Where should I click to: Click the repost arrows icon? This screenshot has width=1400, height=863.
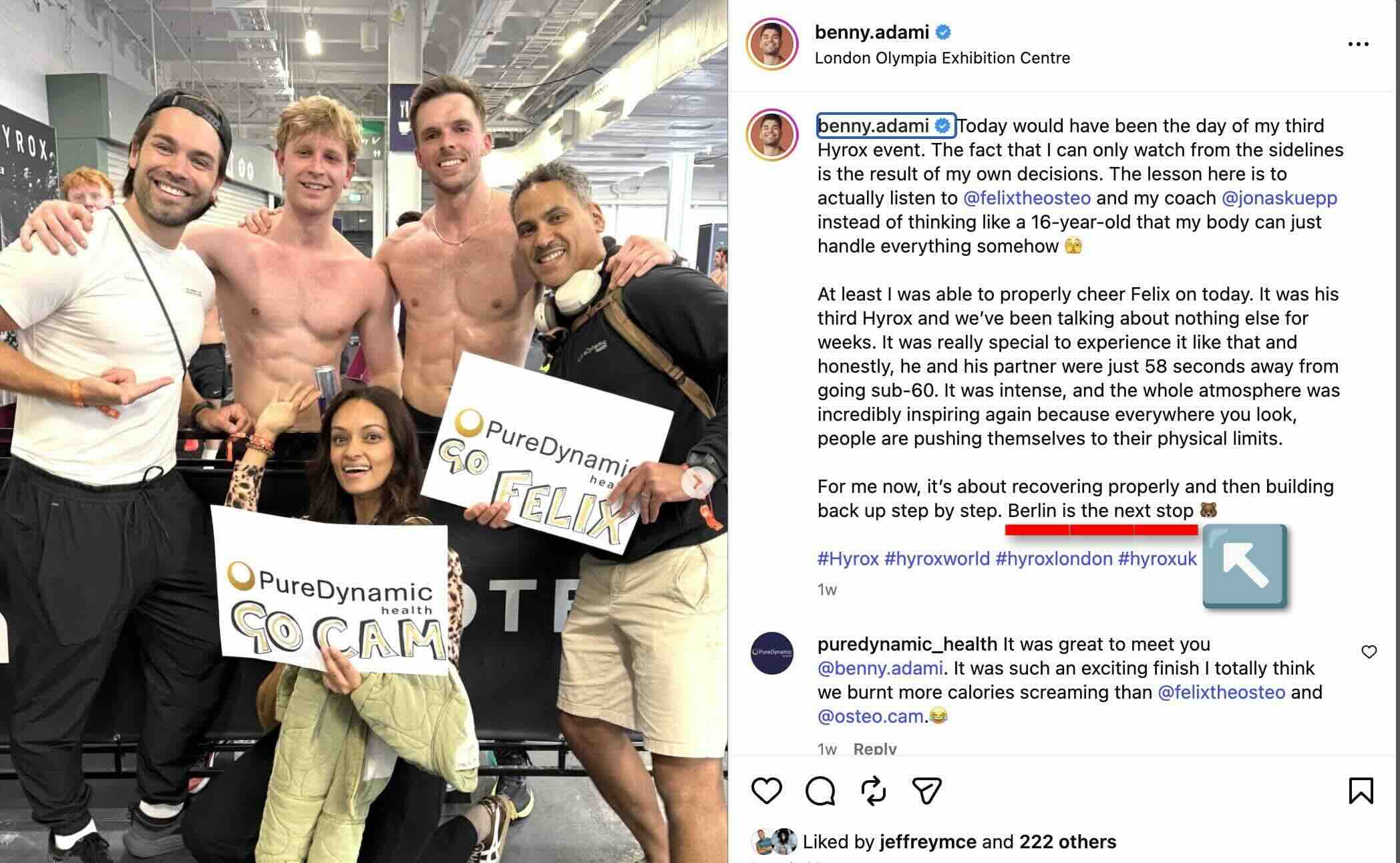click(x=874, y=791)
